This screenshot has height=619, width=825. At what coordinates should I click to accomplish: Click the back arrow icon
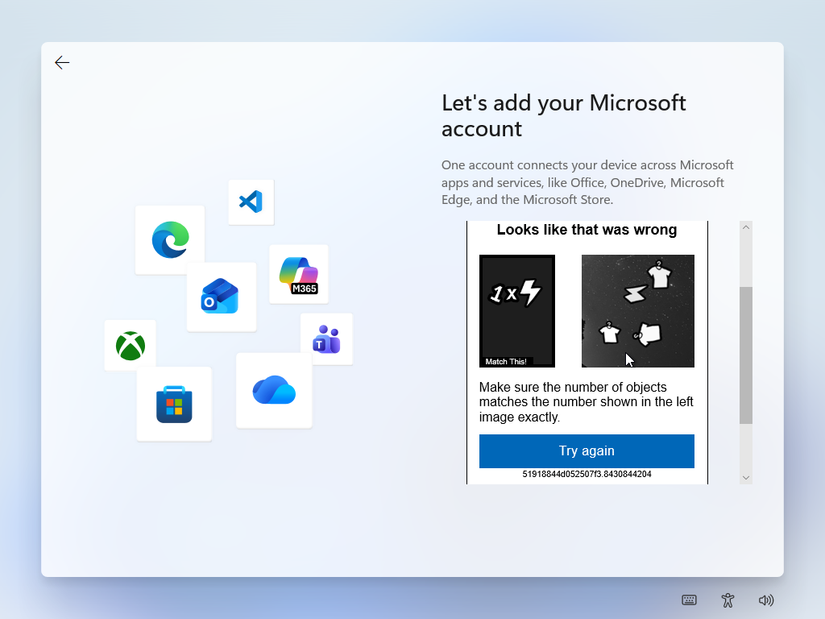tap(62, 63)
